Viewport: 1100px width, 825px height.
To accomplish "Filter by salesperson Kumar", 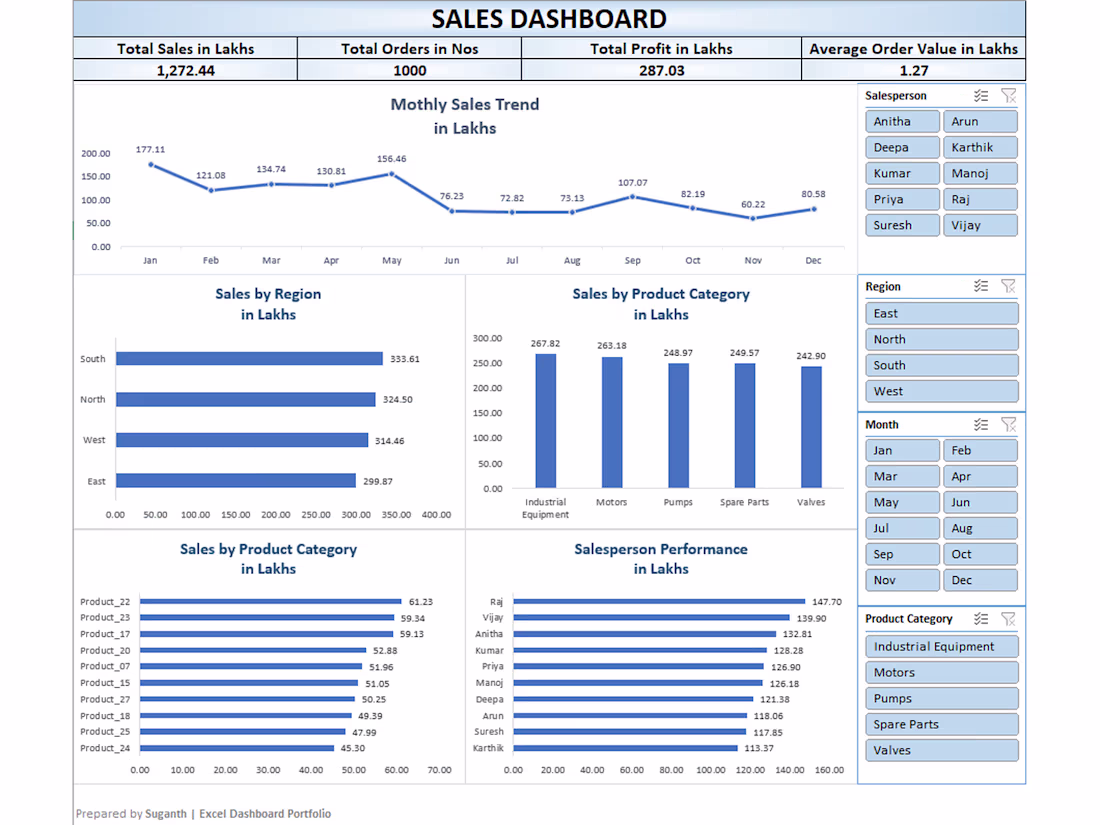I will 902,173.
